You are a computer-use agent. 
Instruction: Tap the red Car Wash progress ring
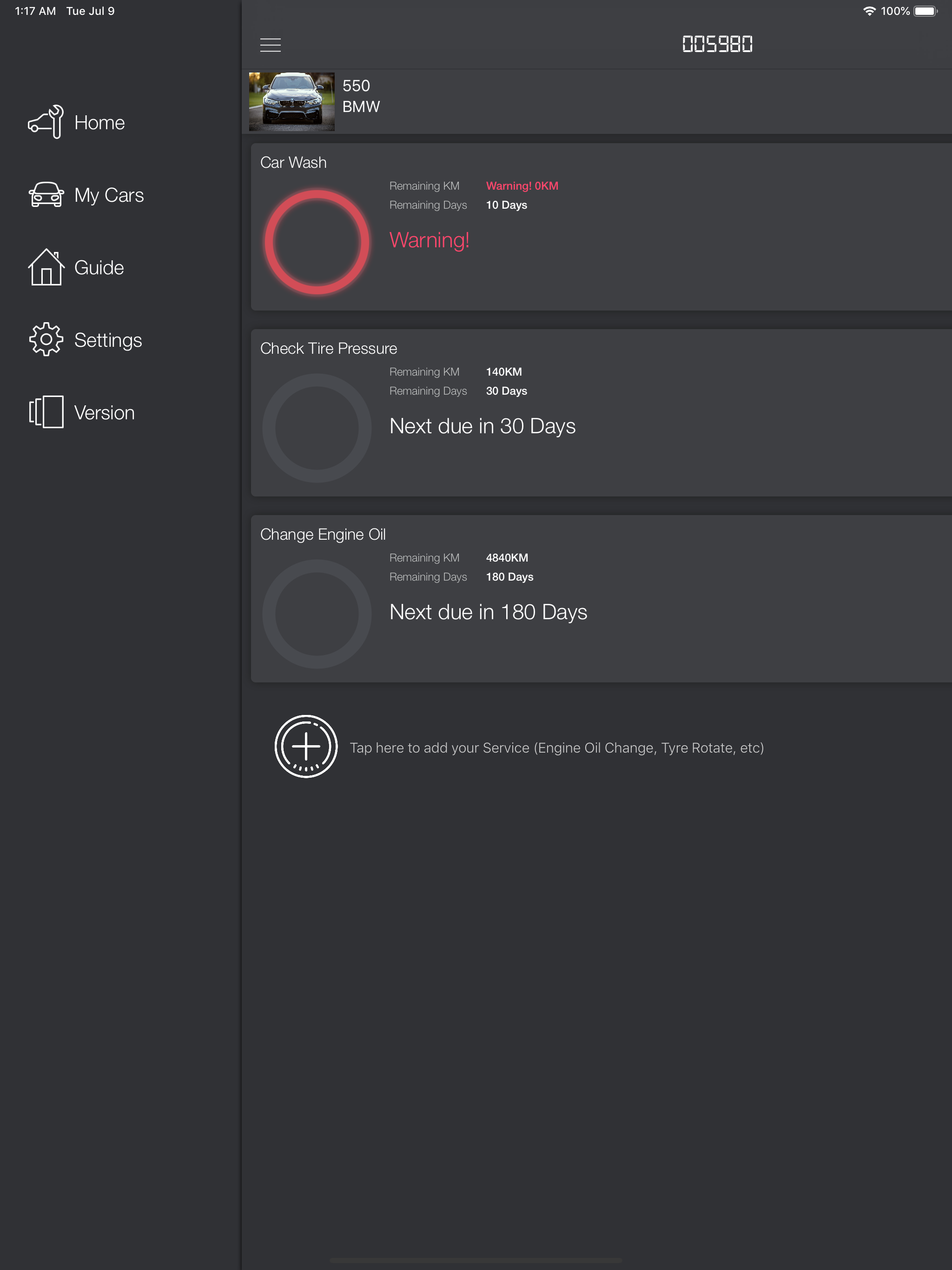pos(317,242)
